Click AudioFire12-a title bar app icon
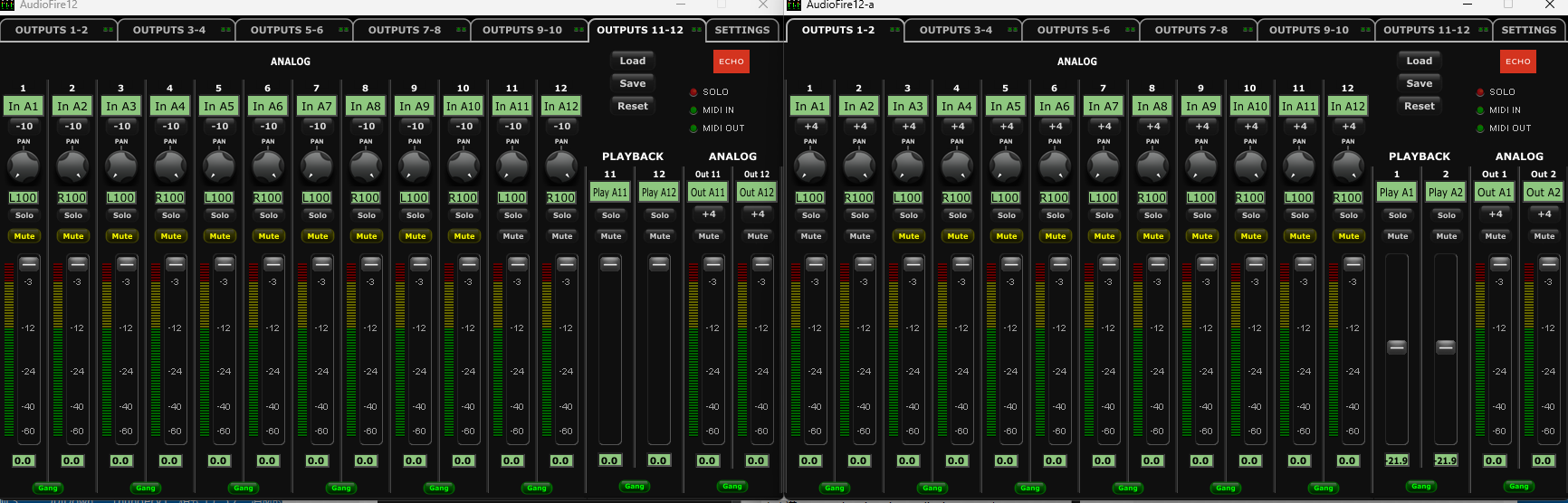The height and width of the screenshot is (503, 1568). [x=794, y=5]
